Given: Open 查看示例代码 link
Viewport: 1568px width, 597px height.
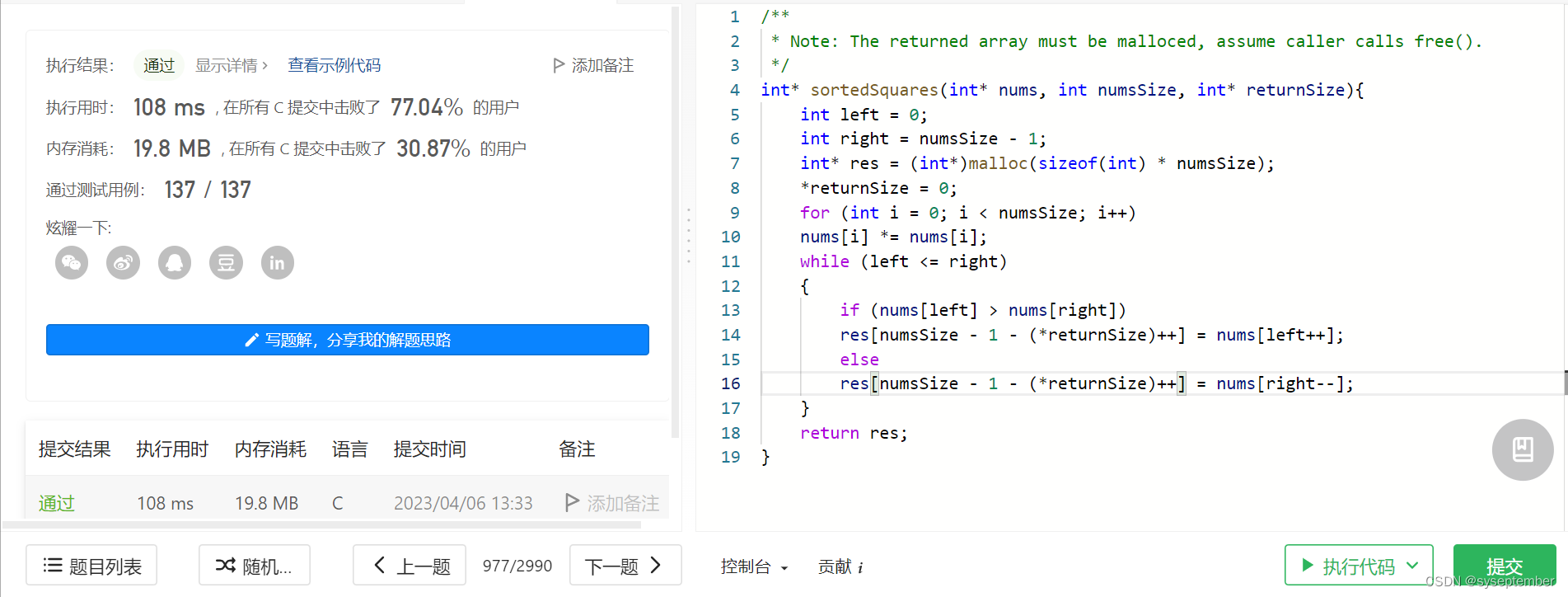Looking at the screenshot, I should coord(335,65).
